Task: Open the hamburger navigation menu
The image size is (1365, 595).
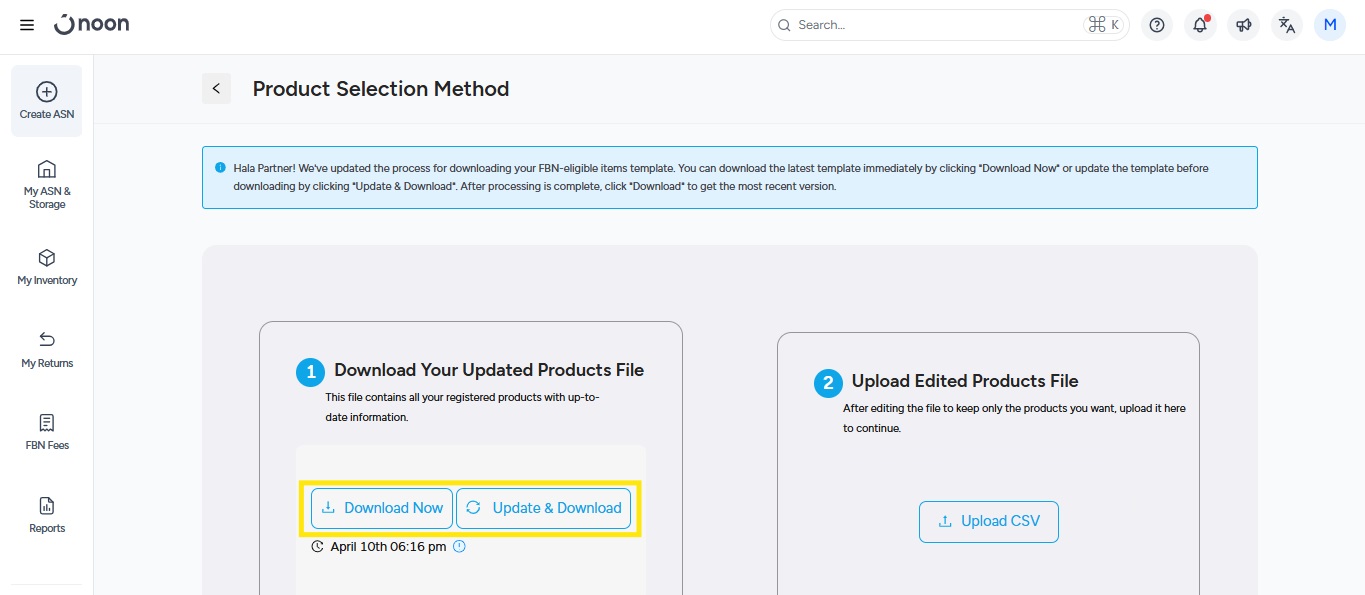Action: (27, 25)
